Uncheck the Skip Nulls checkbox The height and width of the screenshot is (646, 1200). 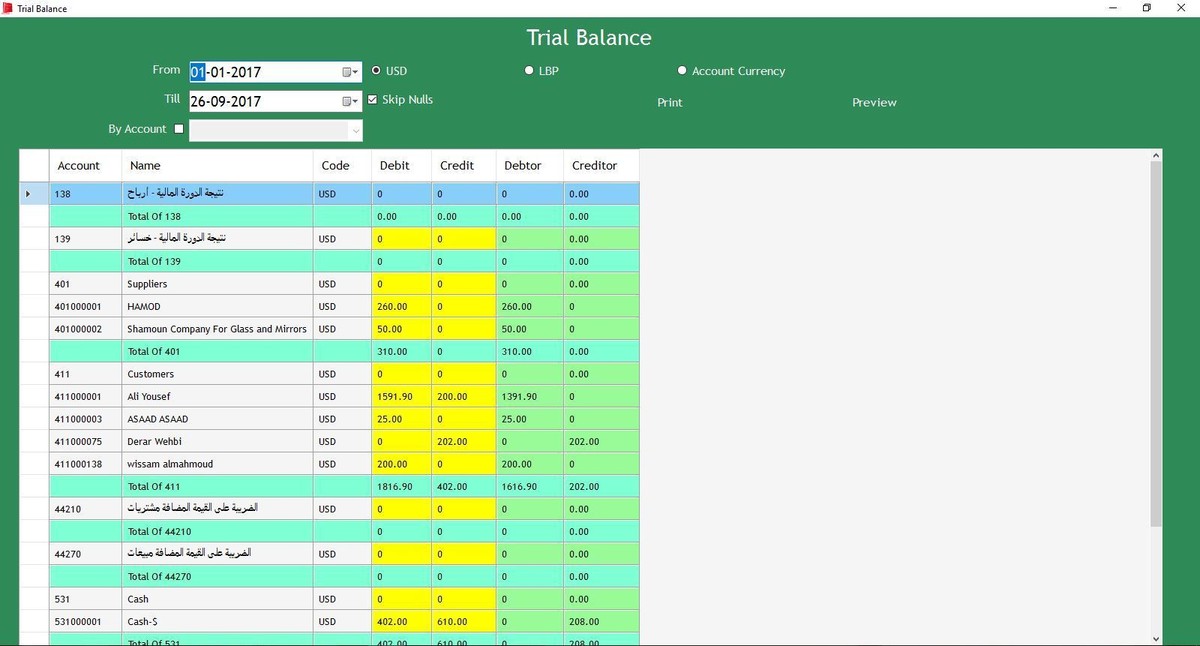click(x=373, y=100)
